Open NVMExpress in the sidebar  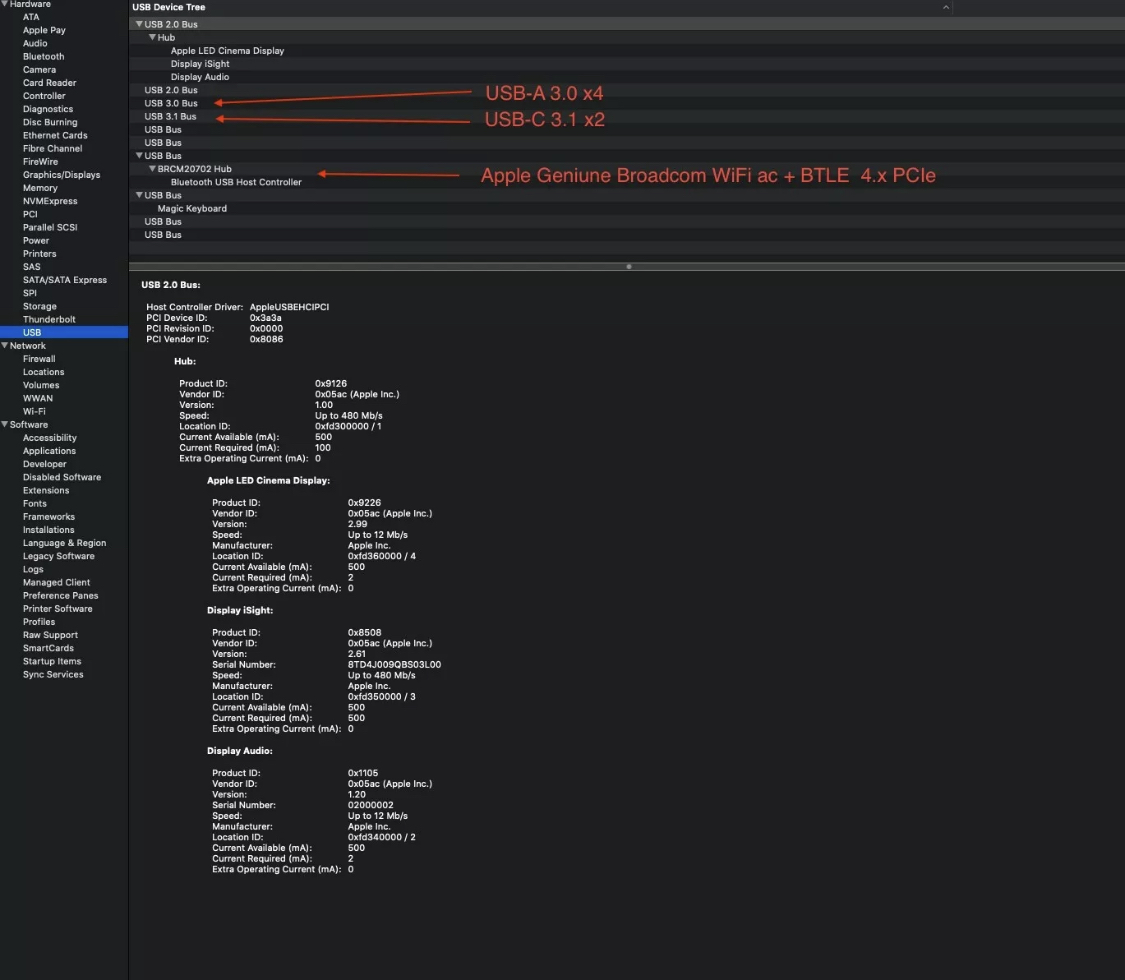tap(50, 201)
